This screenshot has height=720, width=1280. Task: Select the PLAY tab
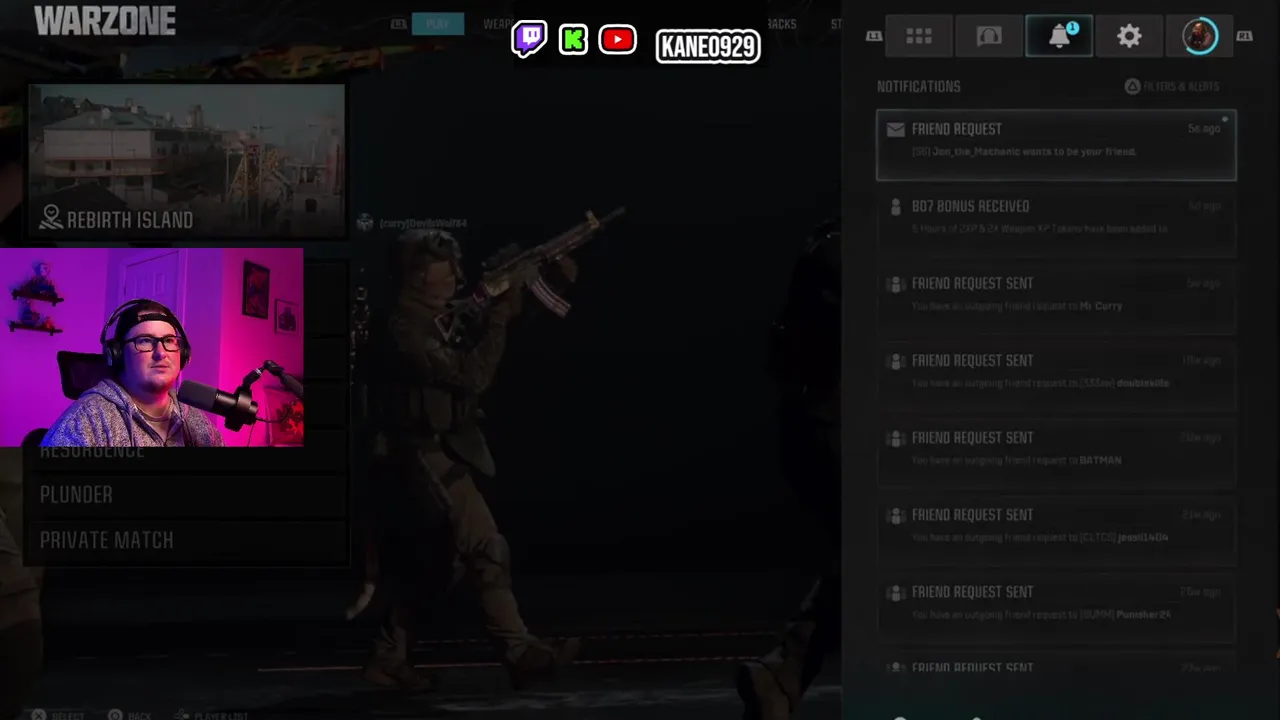[x=437, y=24]
